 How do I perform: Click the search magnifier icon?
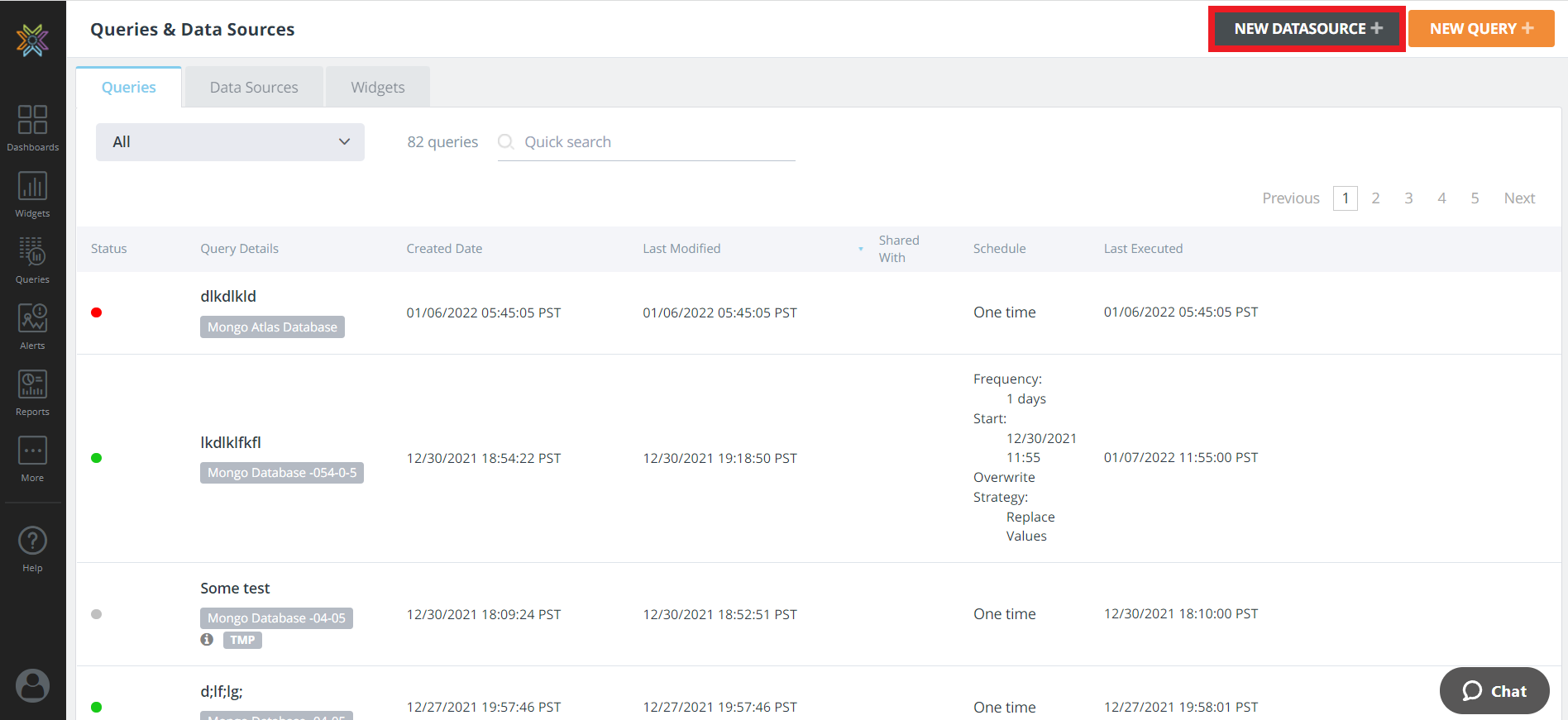point(505,141)
